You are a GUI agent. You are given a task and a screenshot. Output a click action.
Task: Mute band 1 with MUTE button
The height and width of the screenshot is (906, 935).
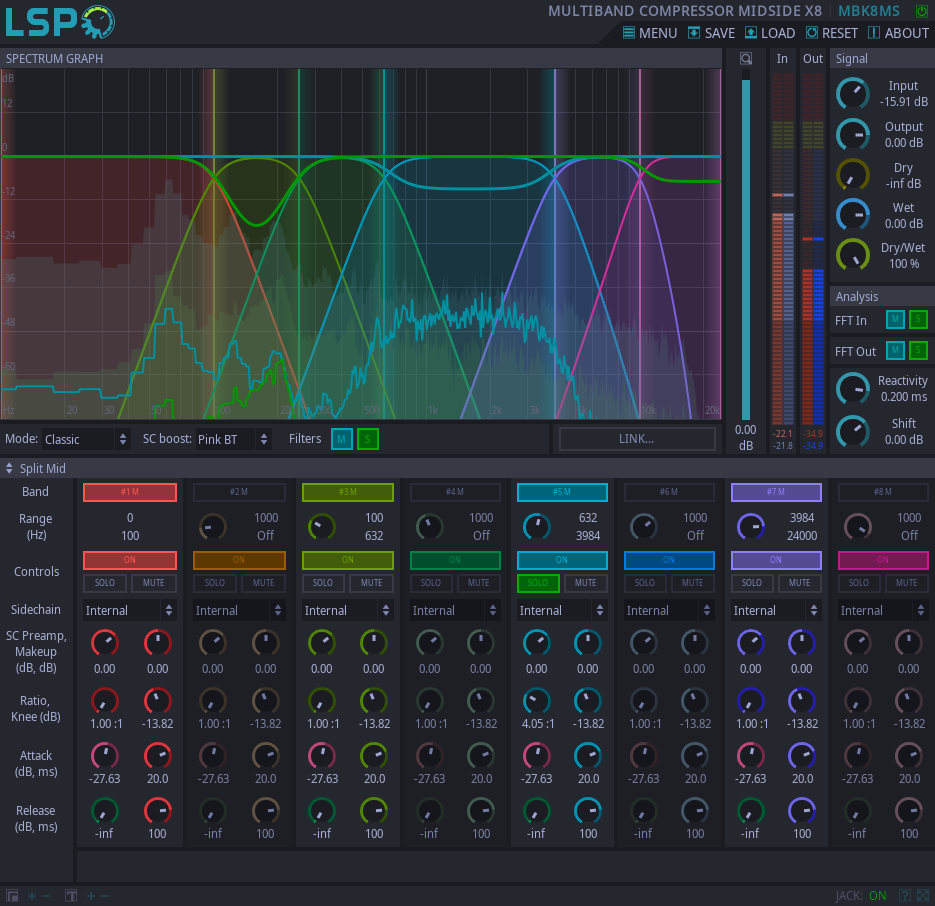(x=153, y=583)
